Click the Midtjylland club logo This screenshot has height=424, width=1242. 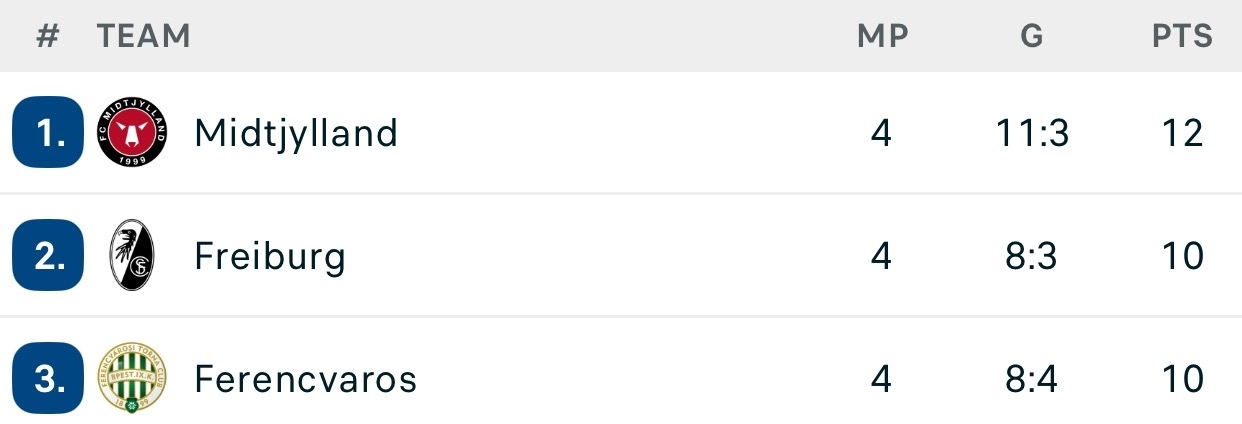(132, 132)
